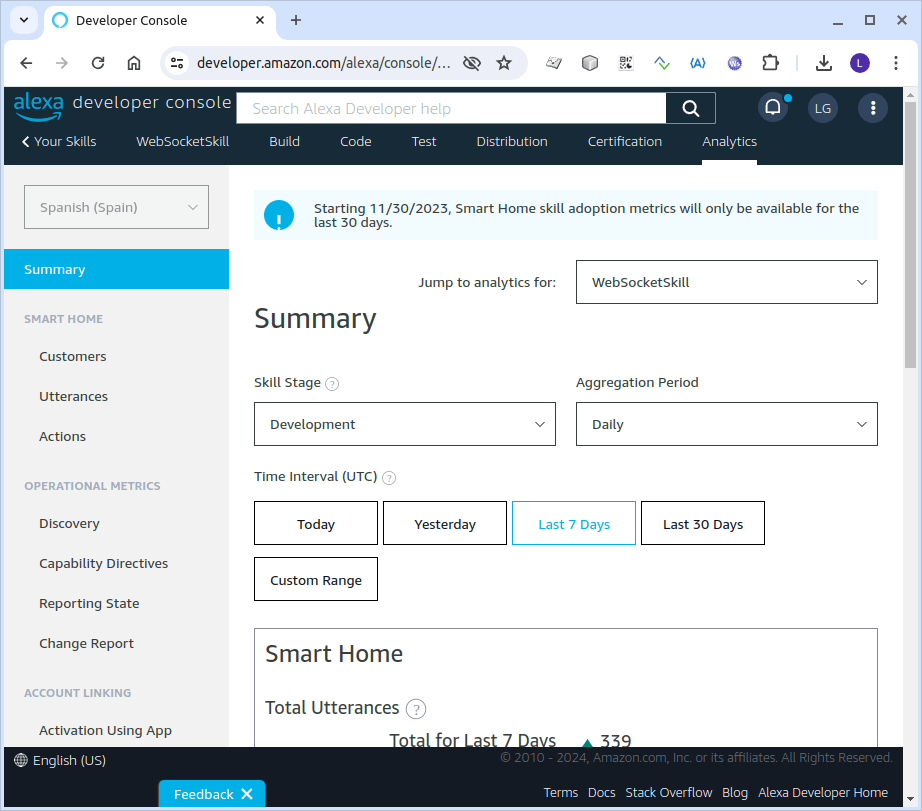Click the Skill Stage help icon
Viewport: 922px width, 811px height.
pyautogui.click(x=332, y=384)
